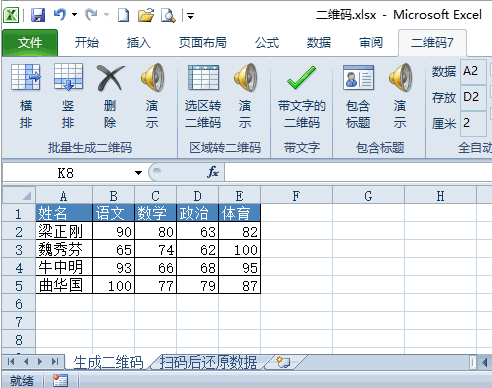The height and width of the screenshot is (388, 492).
Task: Save the workbook with the floppy disk icon
Action: coord(38,15)
